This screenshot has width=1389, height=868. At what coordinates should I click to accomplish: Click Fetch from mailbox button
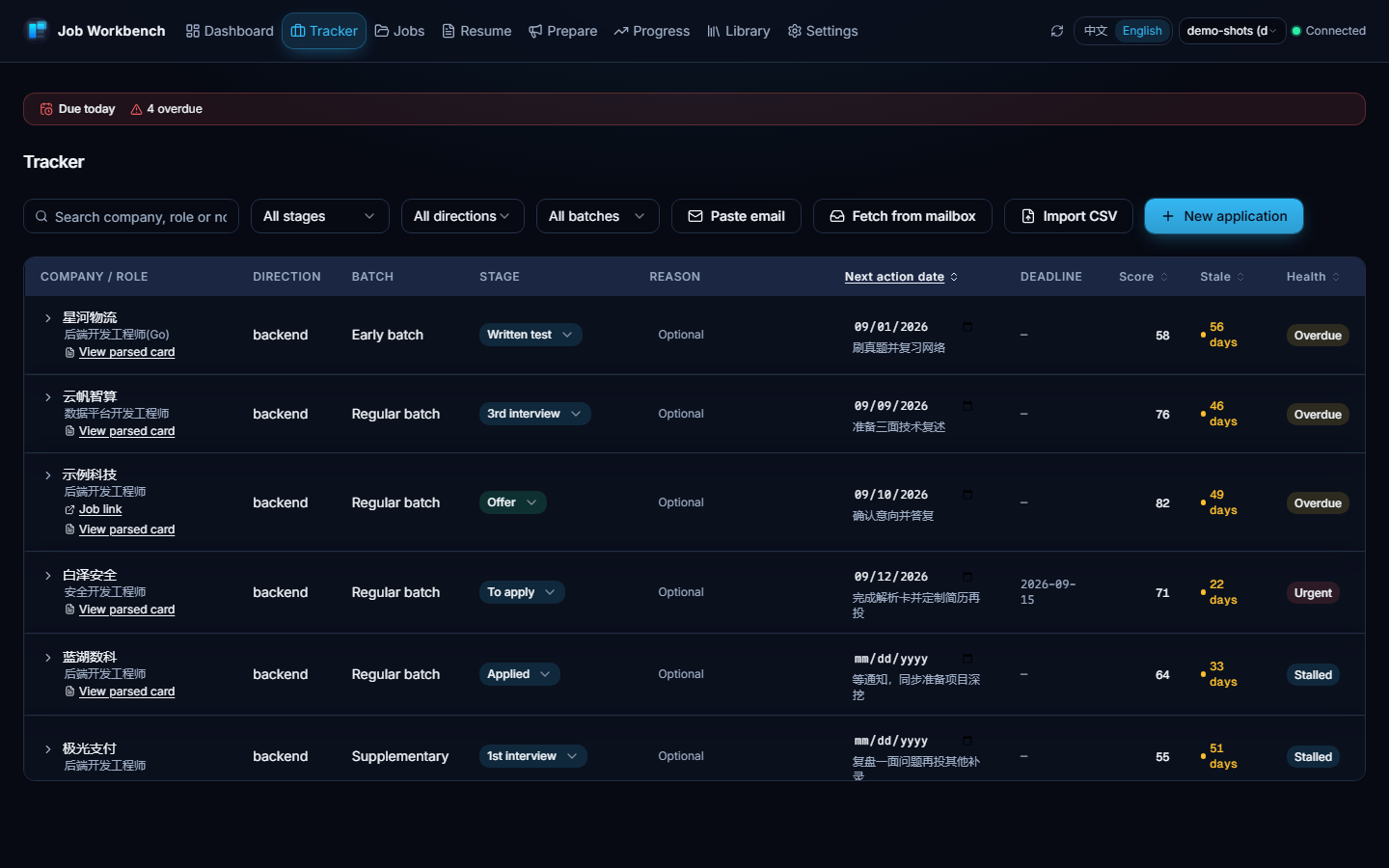903,216
